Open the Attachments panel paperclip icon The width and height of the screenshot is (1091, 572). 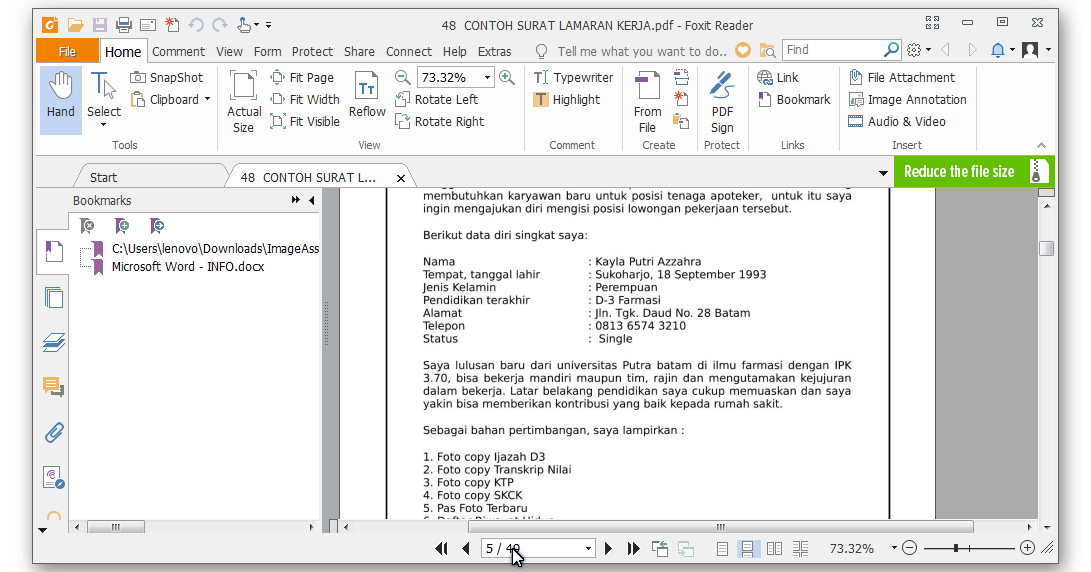point(54,433)
